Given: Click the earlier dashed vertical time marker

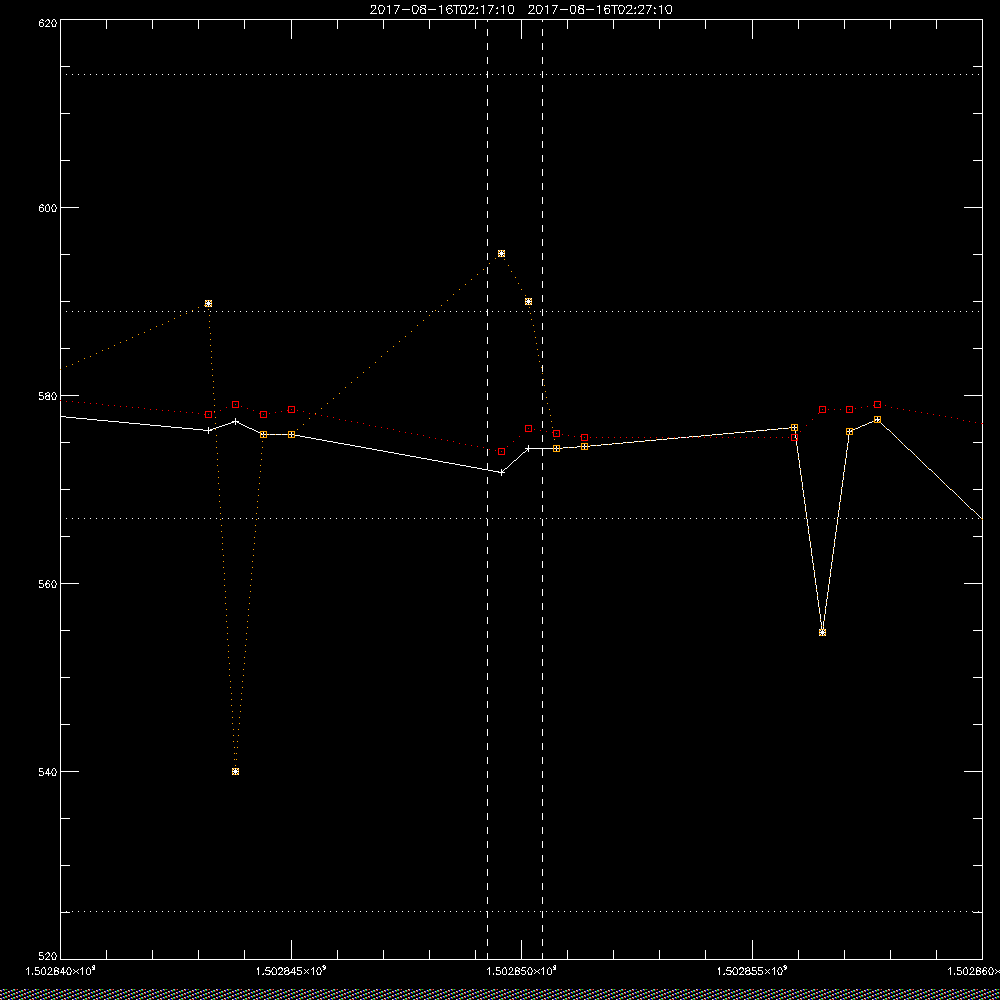Looking at the screenshot, I should click(x=487, y=488).
